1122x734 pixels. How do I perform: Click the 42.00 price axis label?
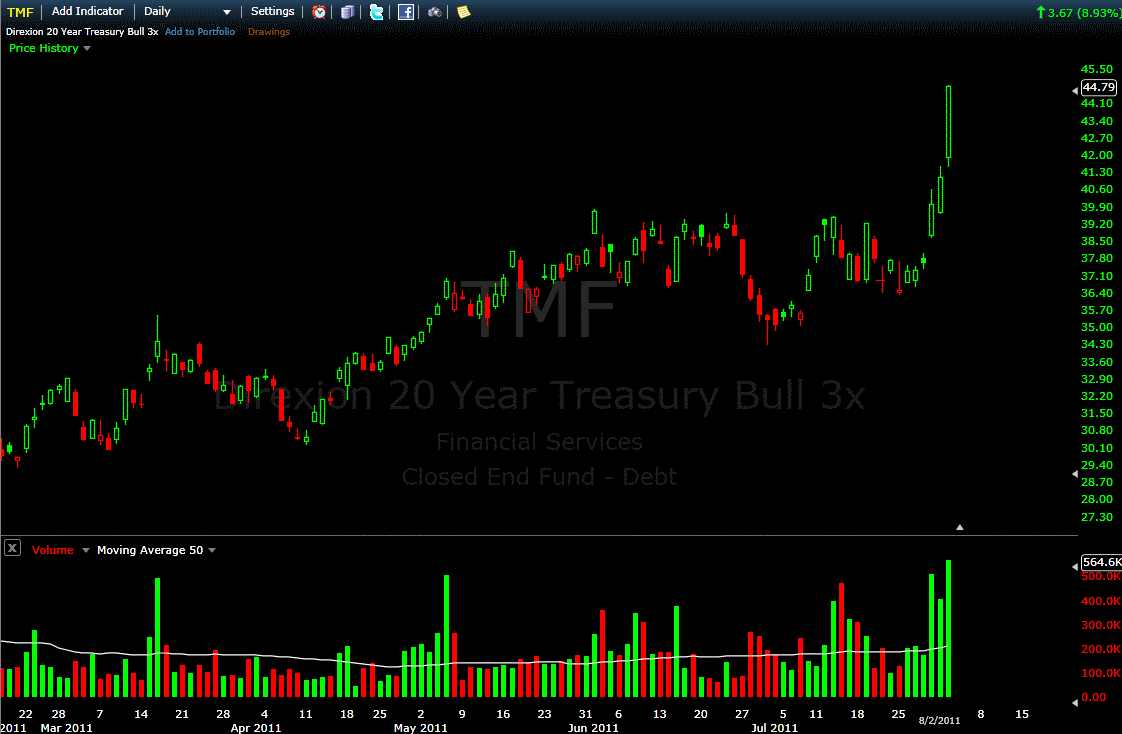pos(1097,155)
